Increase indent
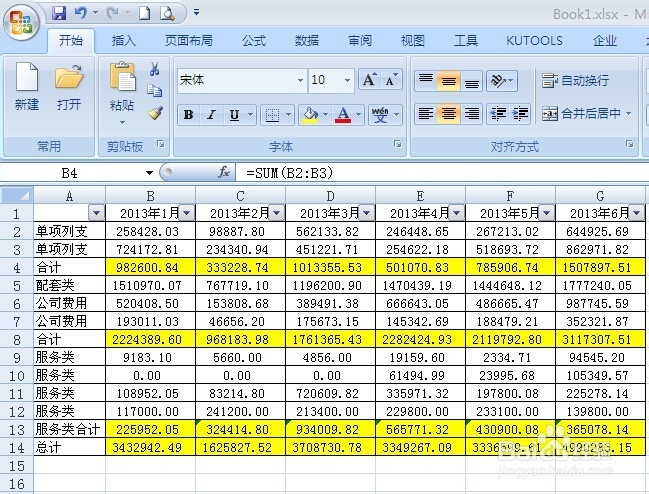The image size is (649, 494). pyautogui.click(x=520, y=113)
